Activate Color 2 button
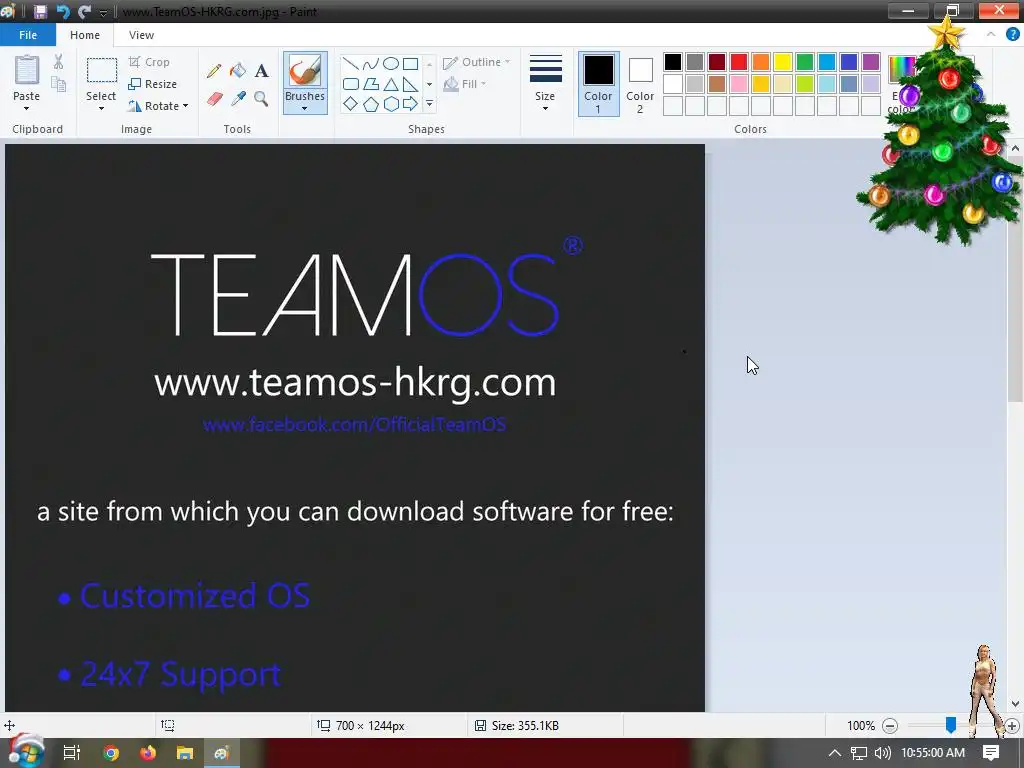 point(640,84)
